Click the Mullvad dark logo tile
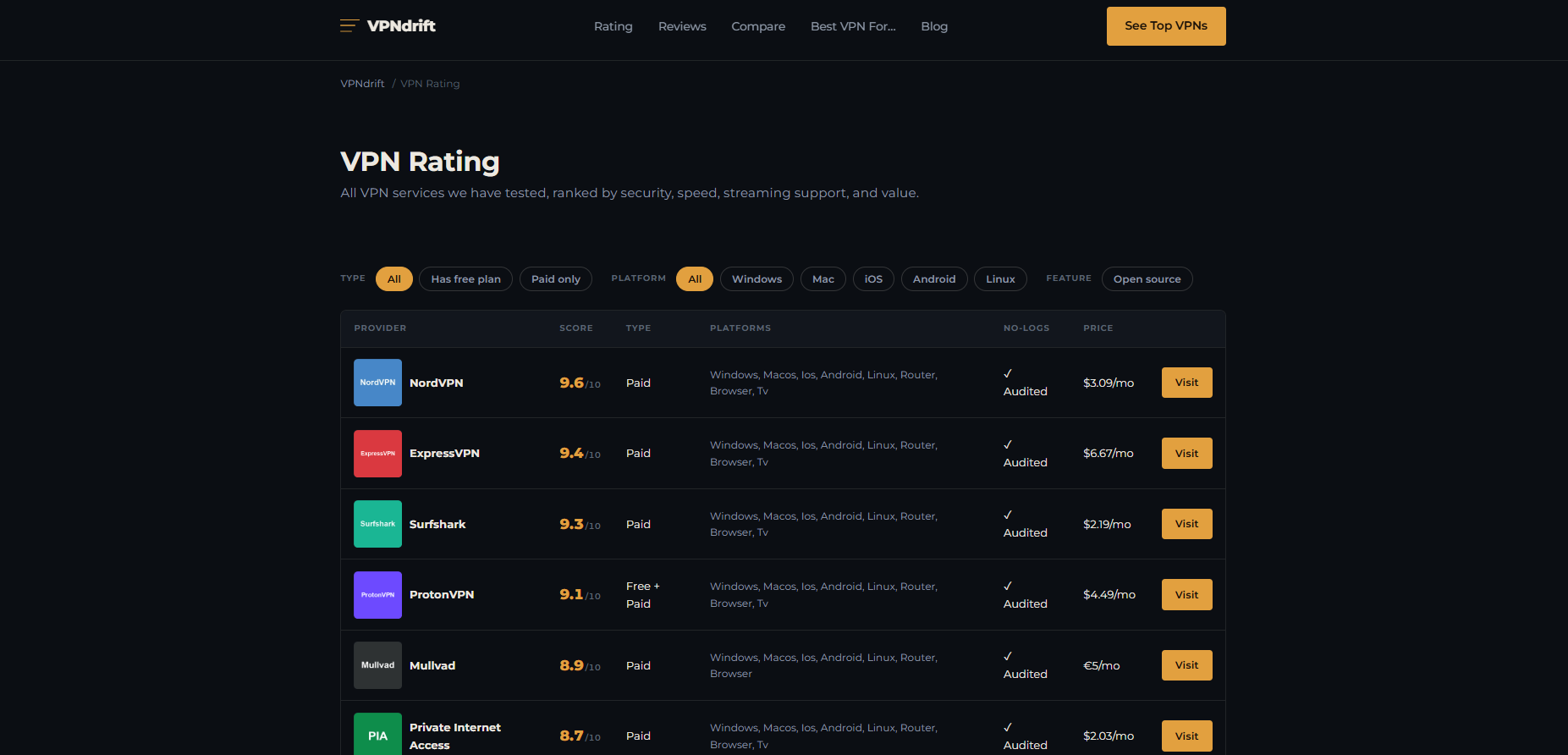1568x755 pixels. 377,665
